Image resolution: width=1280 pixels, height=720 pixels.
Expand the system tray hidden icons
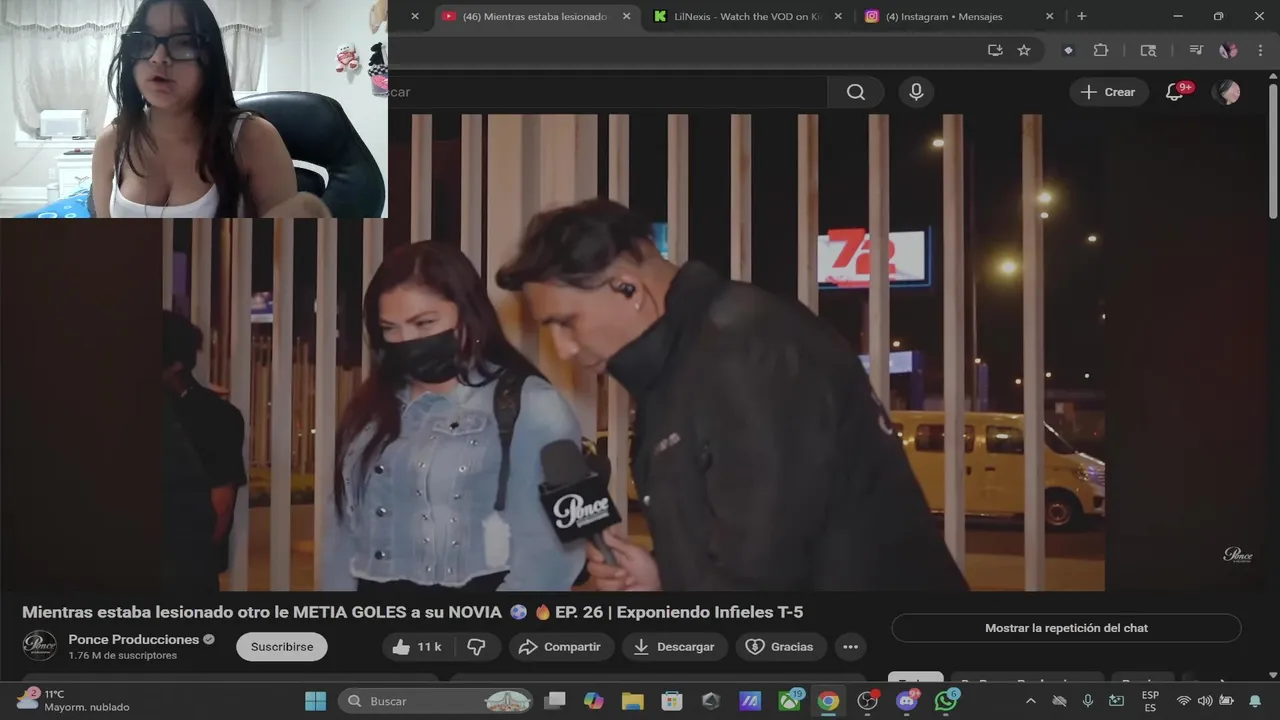(x=1033, y=701)
